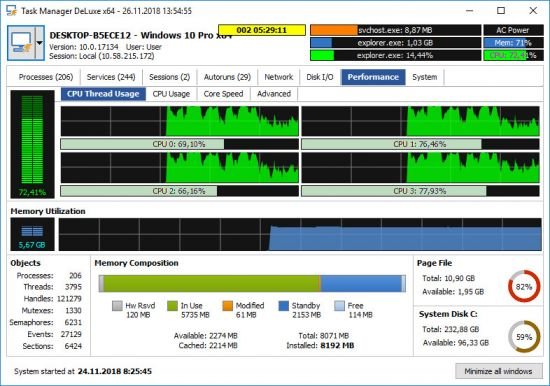Click the Minimize all windows button
This screenshot has height=386, width=550.
[498, 371]
